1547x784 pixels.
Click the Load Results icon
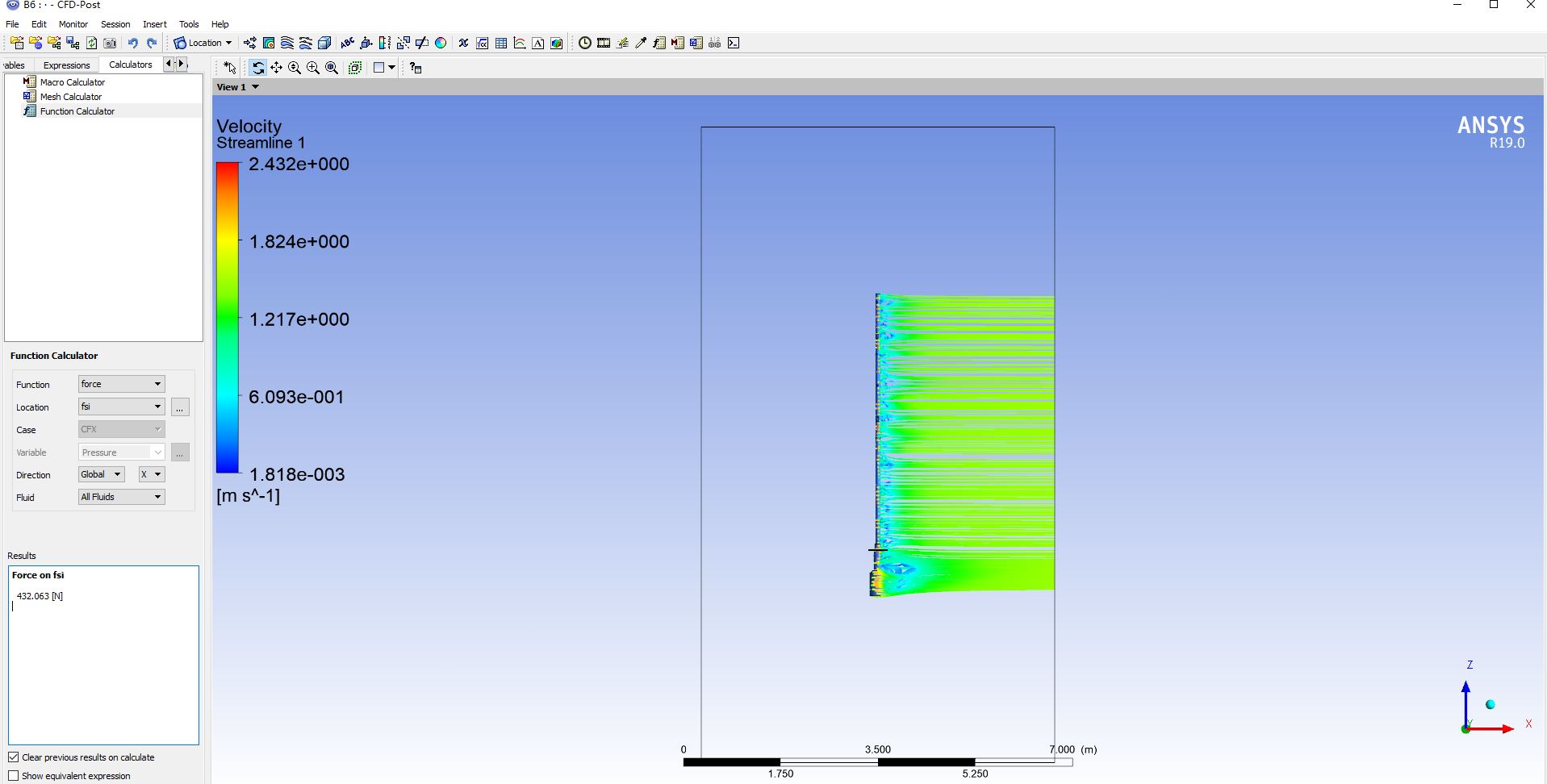click(17, 43)
